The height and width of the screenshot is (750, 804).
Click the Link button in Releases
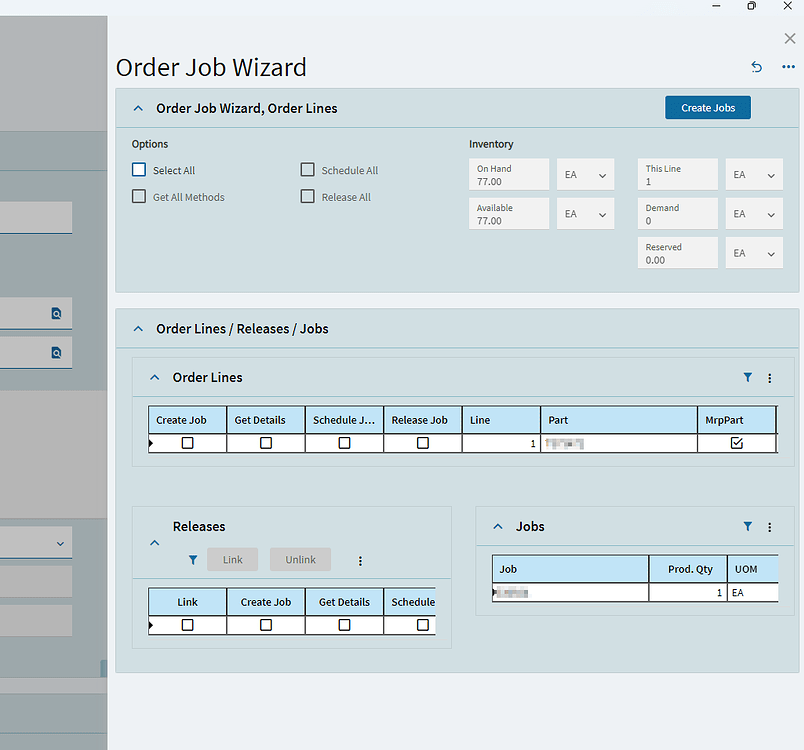232,559
